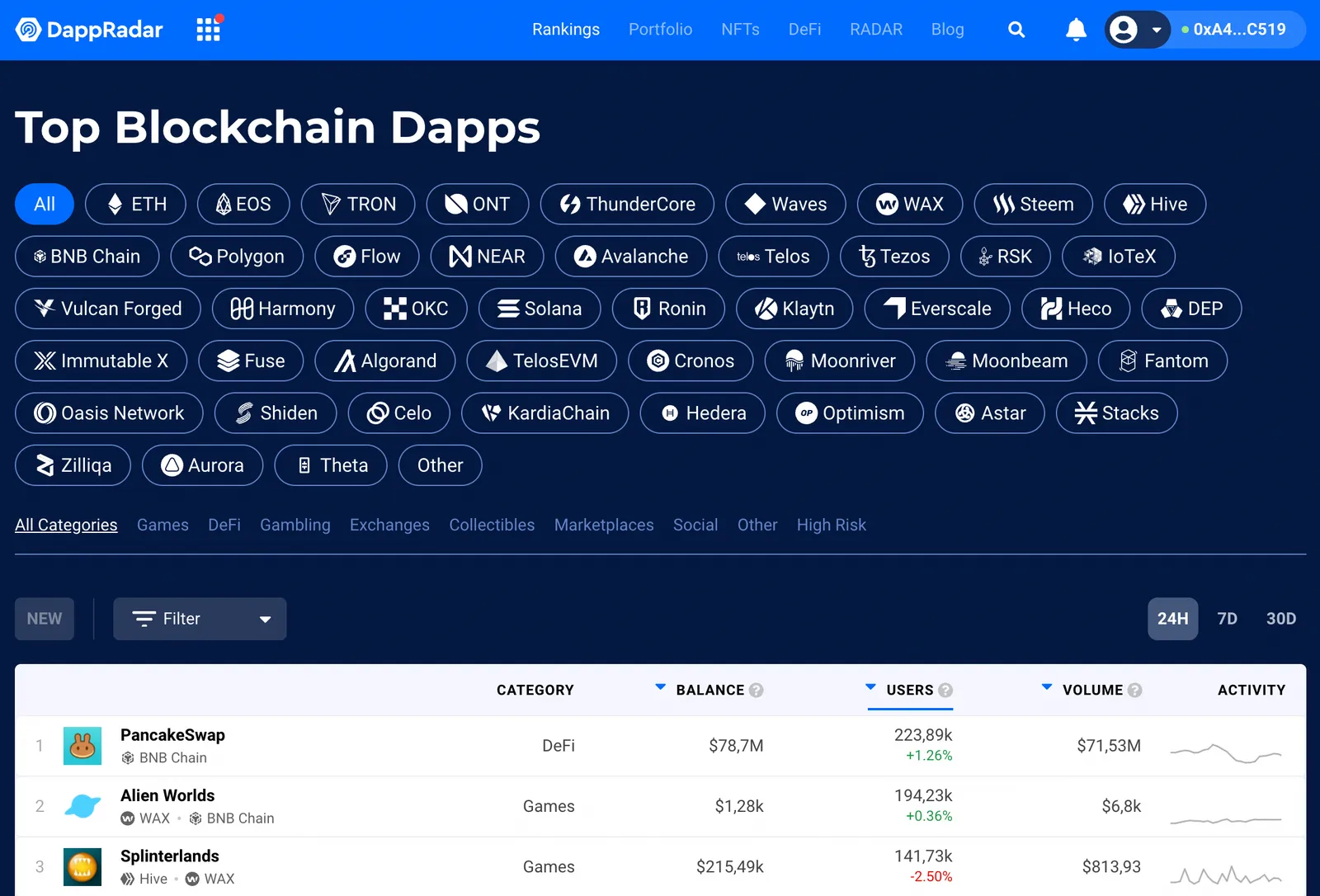
Task: Click the search magnifier icon
Action: (x=1016, y=30)
